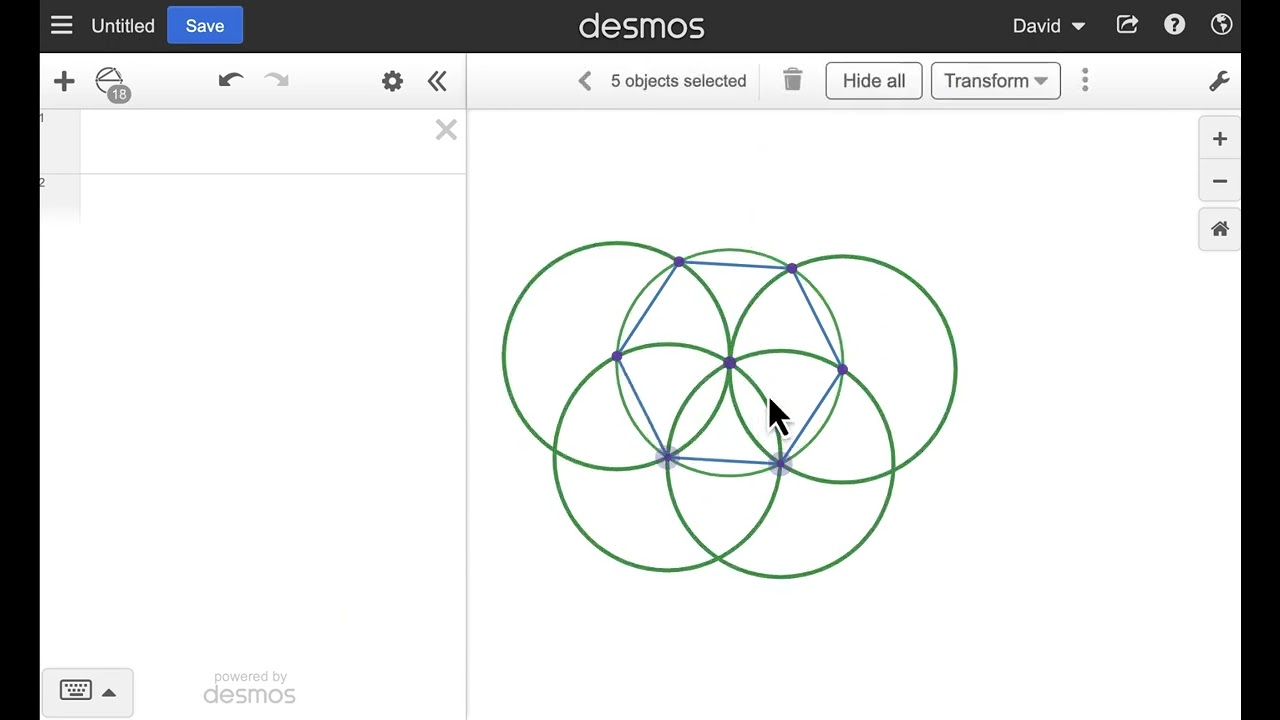Click into expression row 2 input
This screenshot has height=720, width=1280.
(x=272, y=198)
